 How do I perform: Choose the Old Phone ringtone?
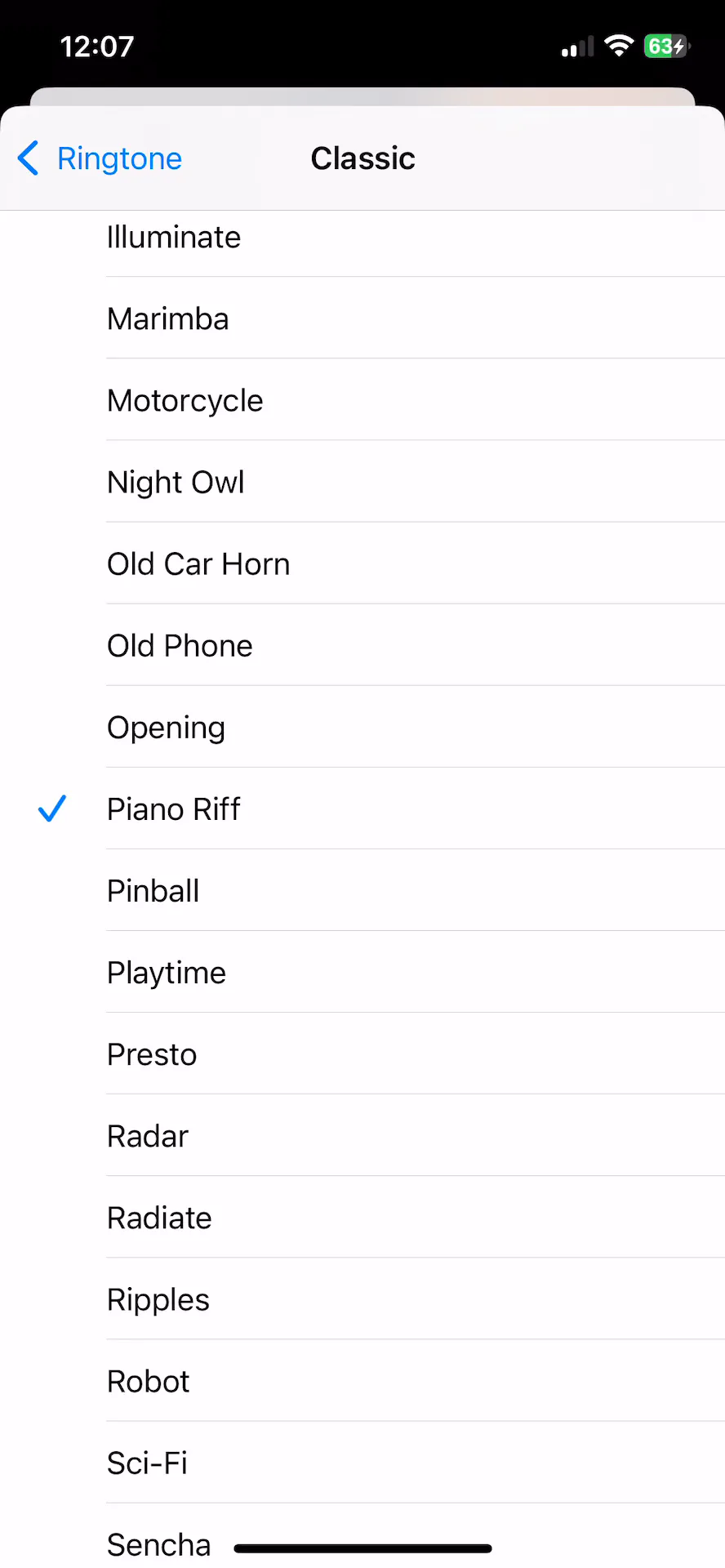coord(180,646)
